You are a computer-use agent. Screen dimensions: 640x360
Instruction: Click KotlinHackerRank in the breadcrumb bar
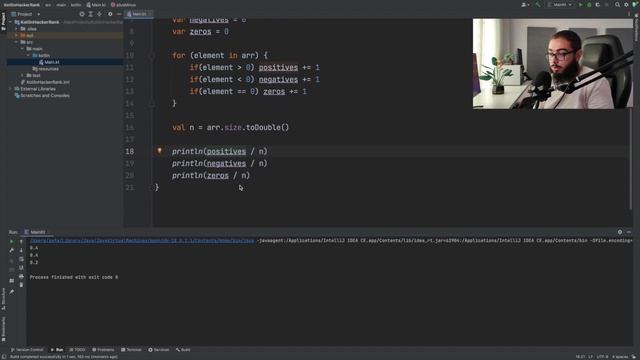coord(22,5)
